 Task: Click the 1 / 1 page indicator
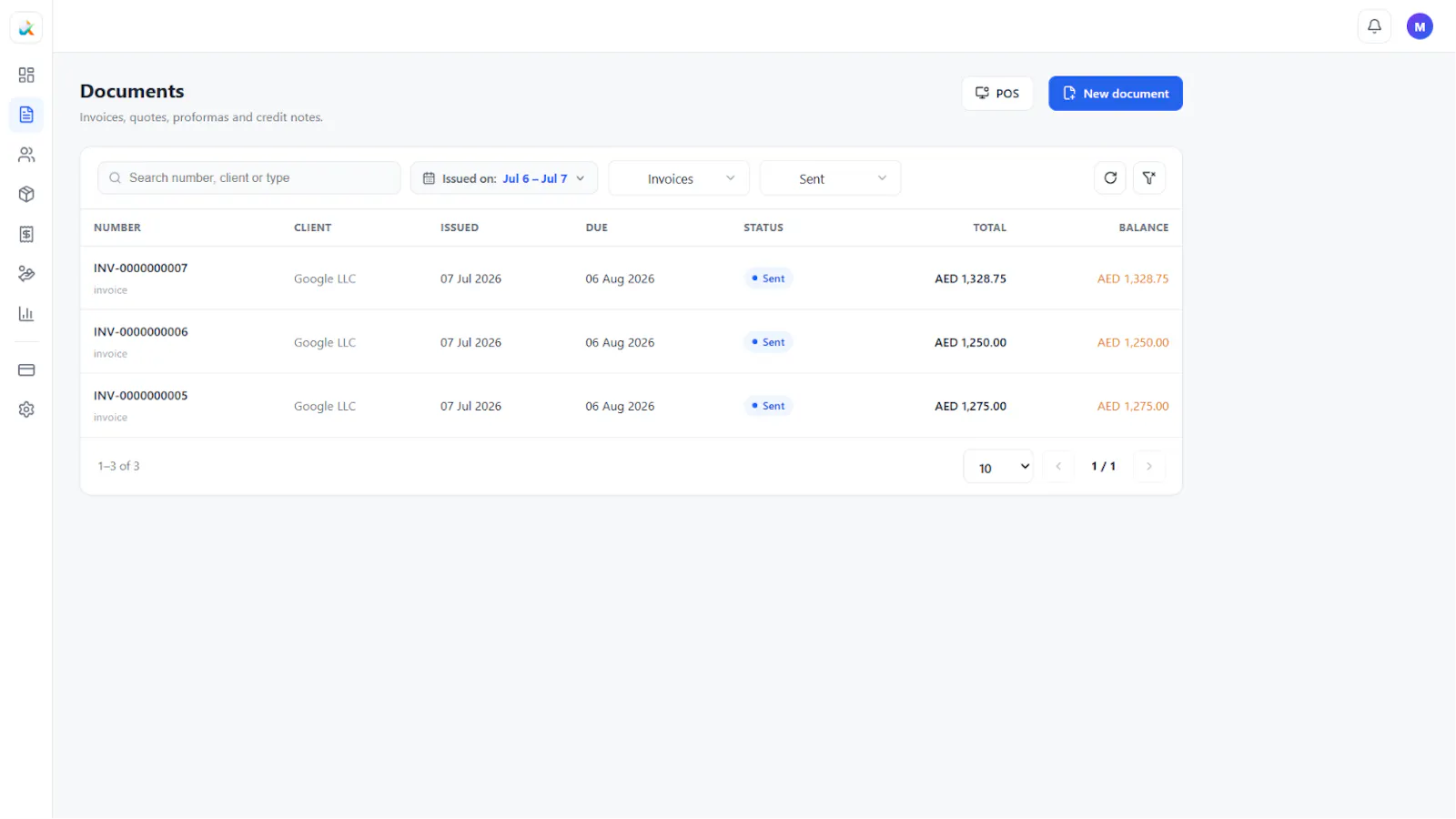(1104, 466)
